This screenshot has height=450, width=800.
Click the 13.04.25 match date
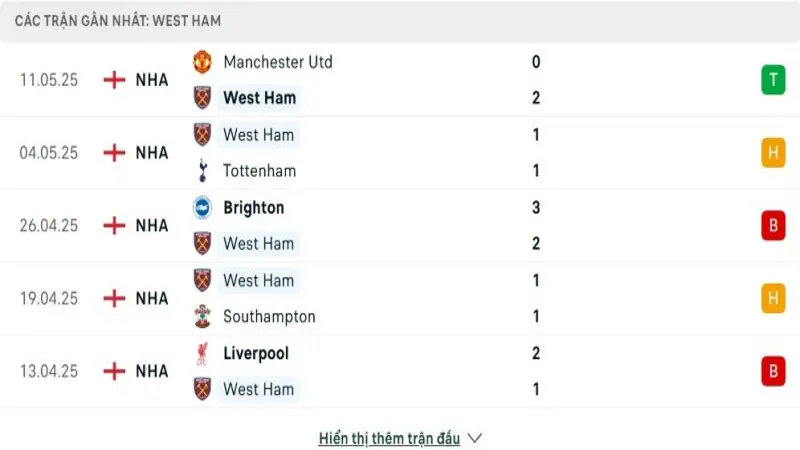pos(49,371)
